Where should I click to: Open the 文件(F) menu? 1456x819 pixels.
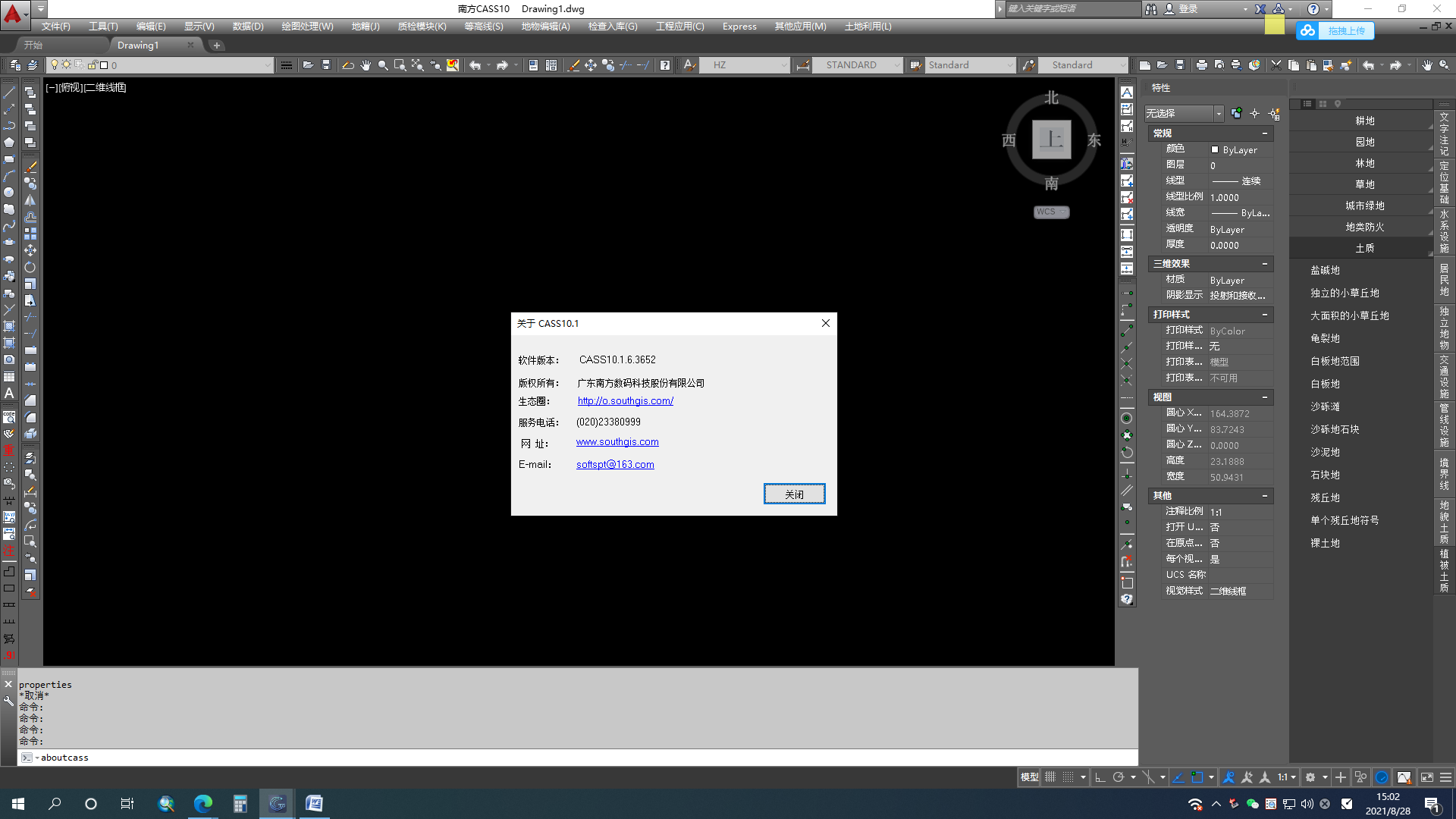[x=55, y=27]
